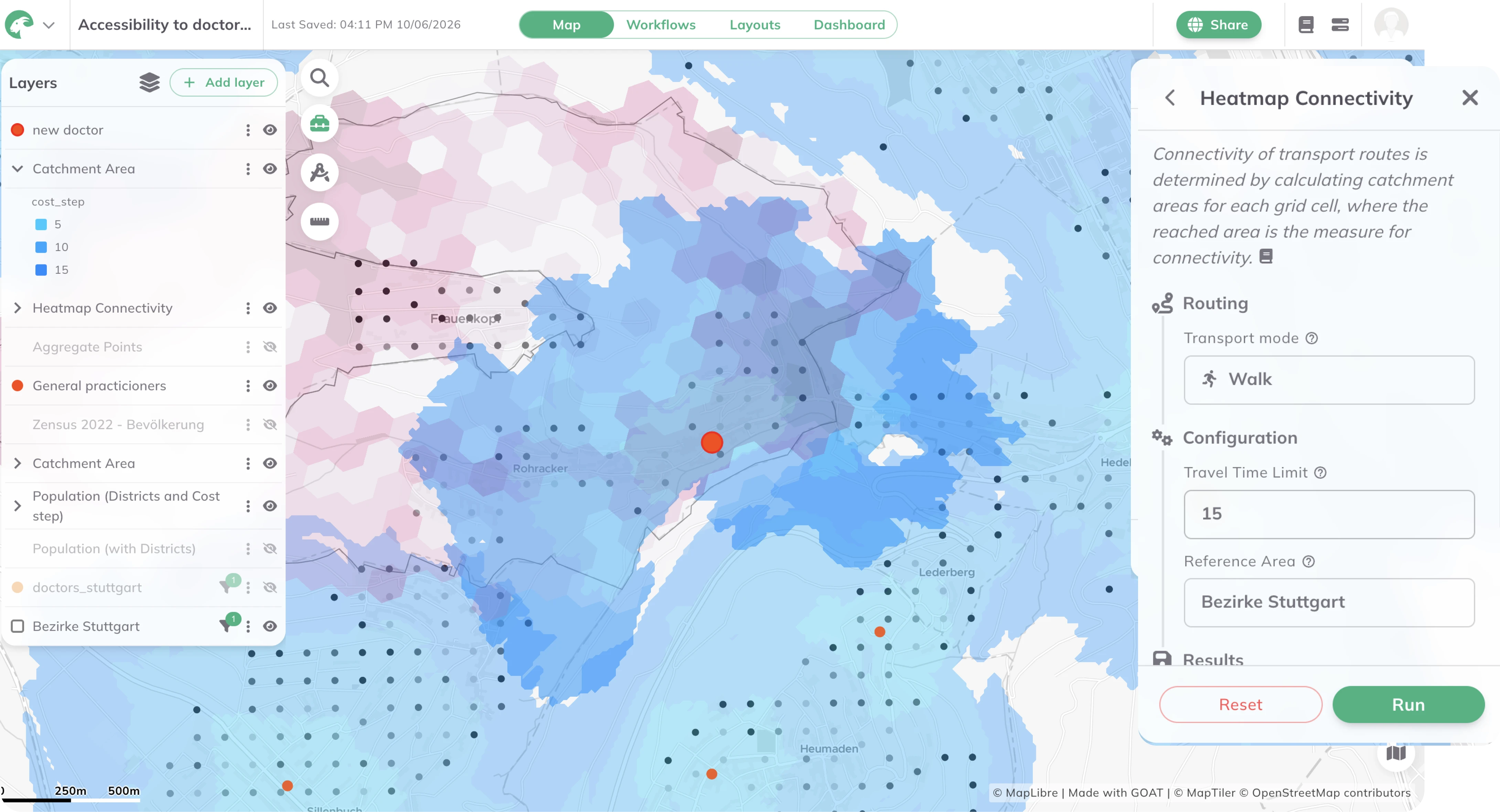Show help for Reference Area
This screenshot has width=1500, height=812.
click(x=1308, y=561)
